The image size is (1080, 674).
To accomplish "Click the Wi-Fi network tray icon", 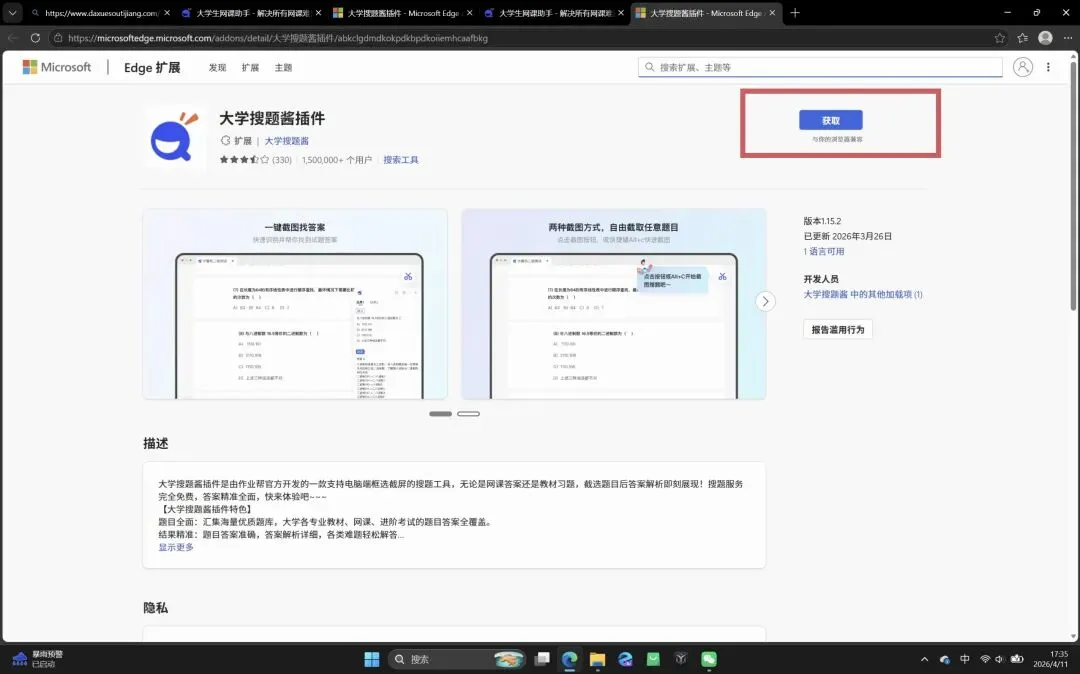I will [x=985, y=659].
